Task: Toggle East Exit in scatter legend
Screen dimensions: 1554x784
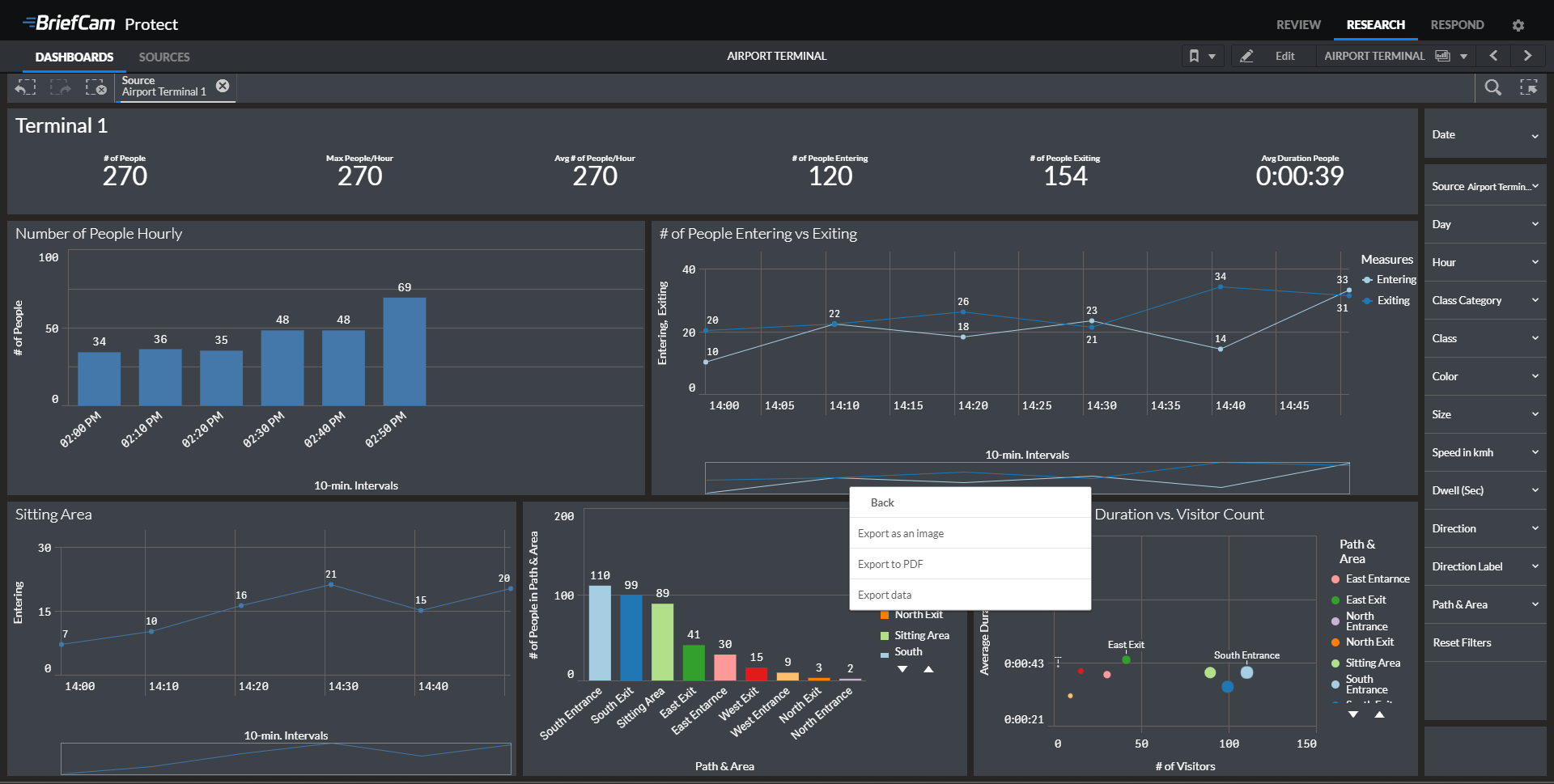Action: pyautogui.click(x=1365, y=600)
